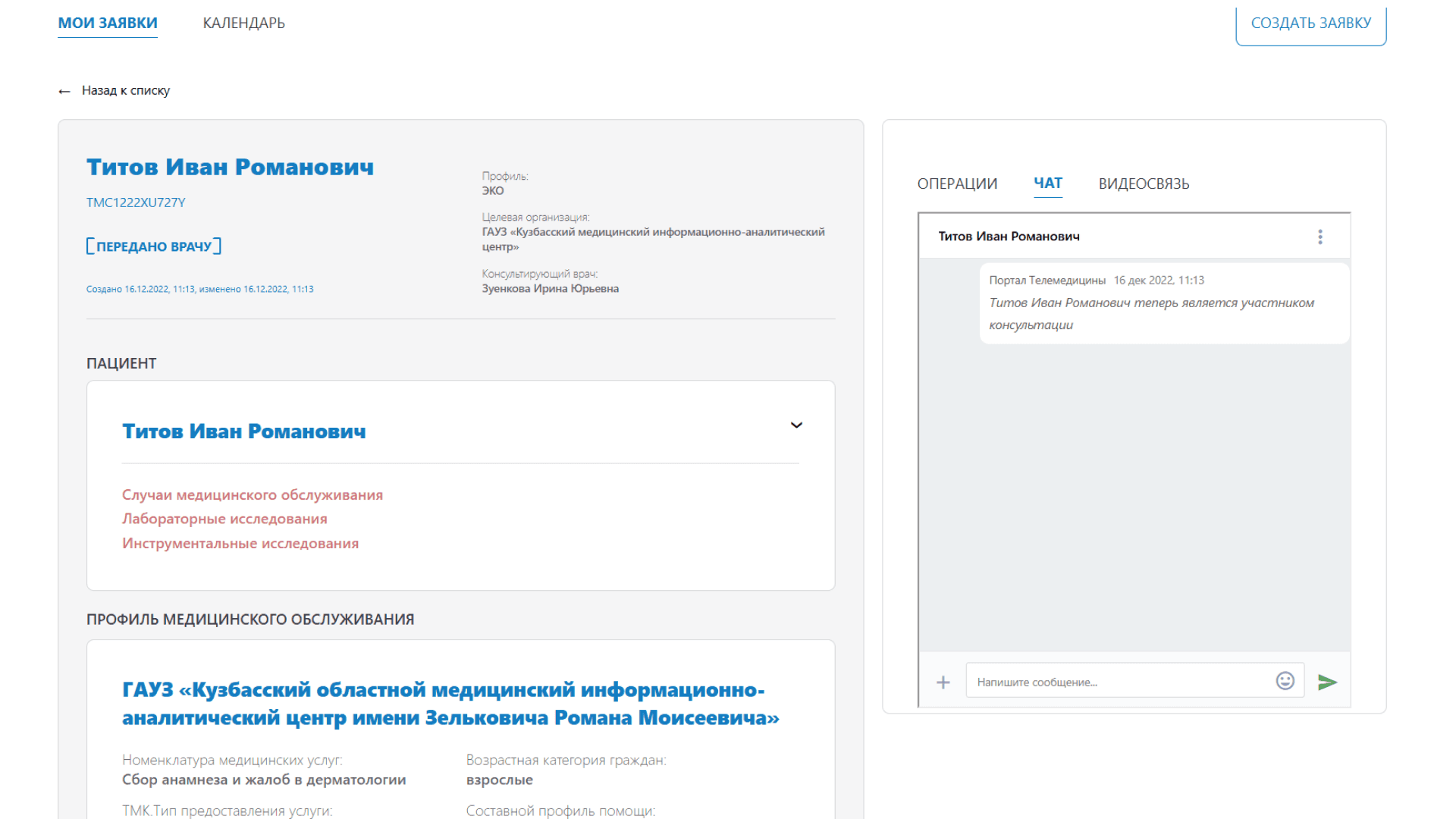Switch to the ОПЕРАЦИИ tab
Image resolution: width=1456 pixels, height=819 pixels.
coord(957,184)
